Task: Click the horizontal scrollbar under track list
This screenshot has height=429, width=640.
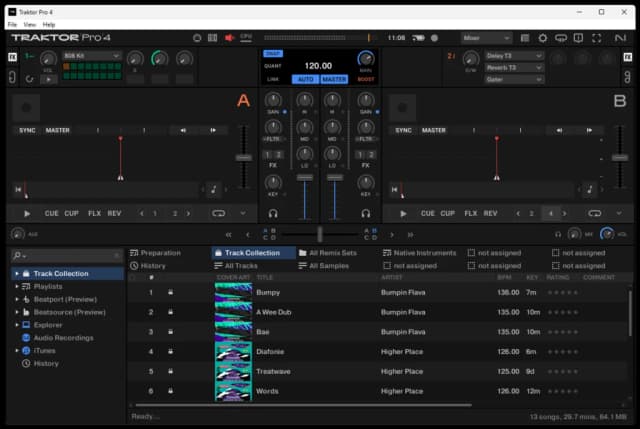Action: [x=303, y=405]
